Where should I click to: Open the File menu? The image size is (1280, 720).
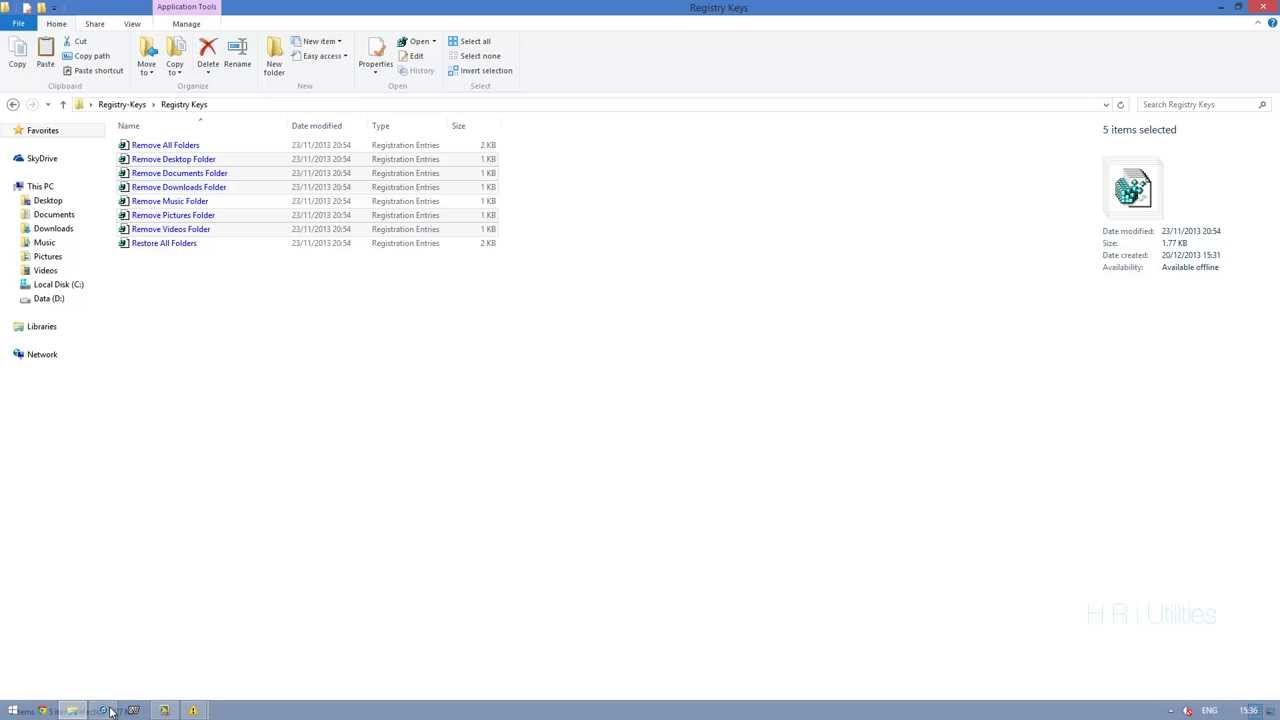point(18,23)
